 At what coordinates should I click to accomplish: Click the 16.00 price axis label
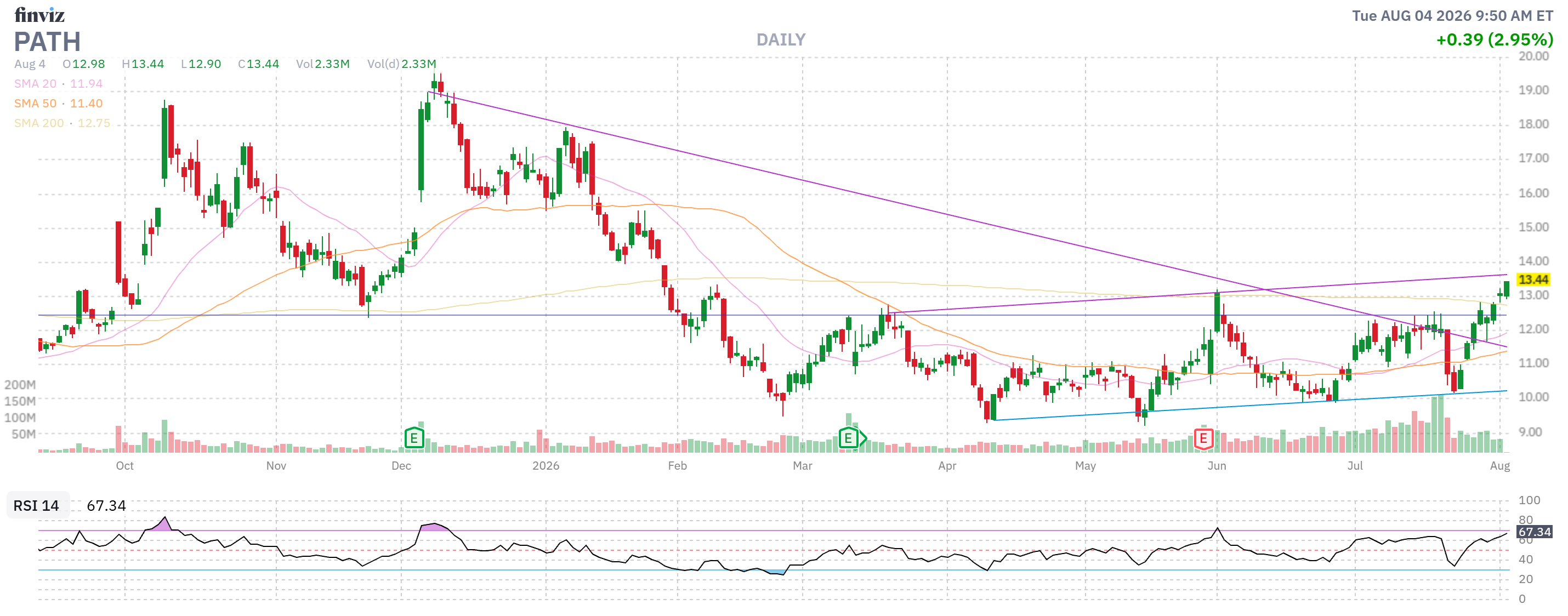pyautogui.click(x=1533, y=193)
